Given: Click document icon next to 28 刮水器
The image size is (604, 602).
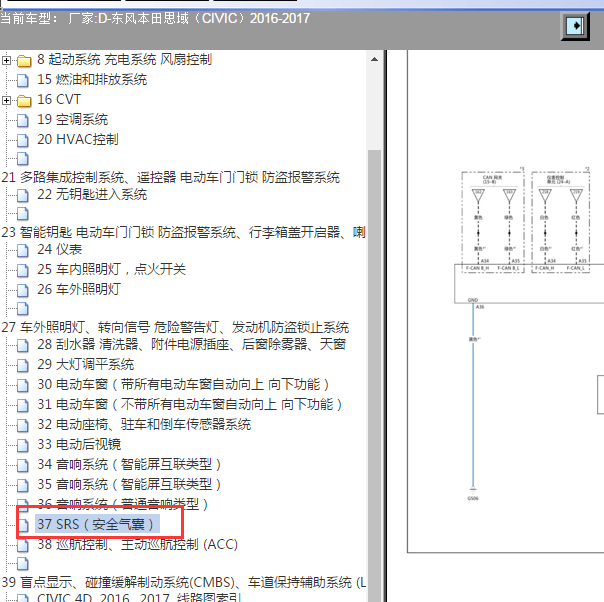Looking at the screenshot, I should click(23, 345).
